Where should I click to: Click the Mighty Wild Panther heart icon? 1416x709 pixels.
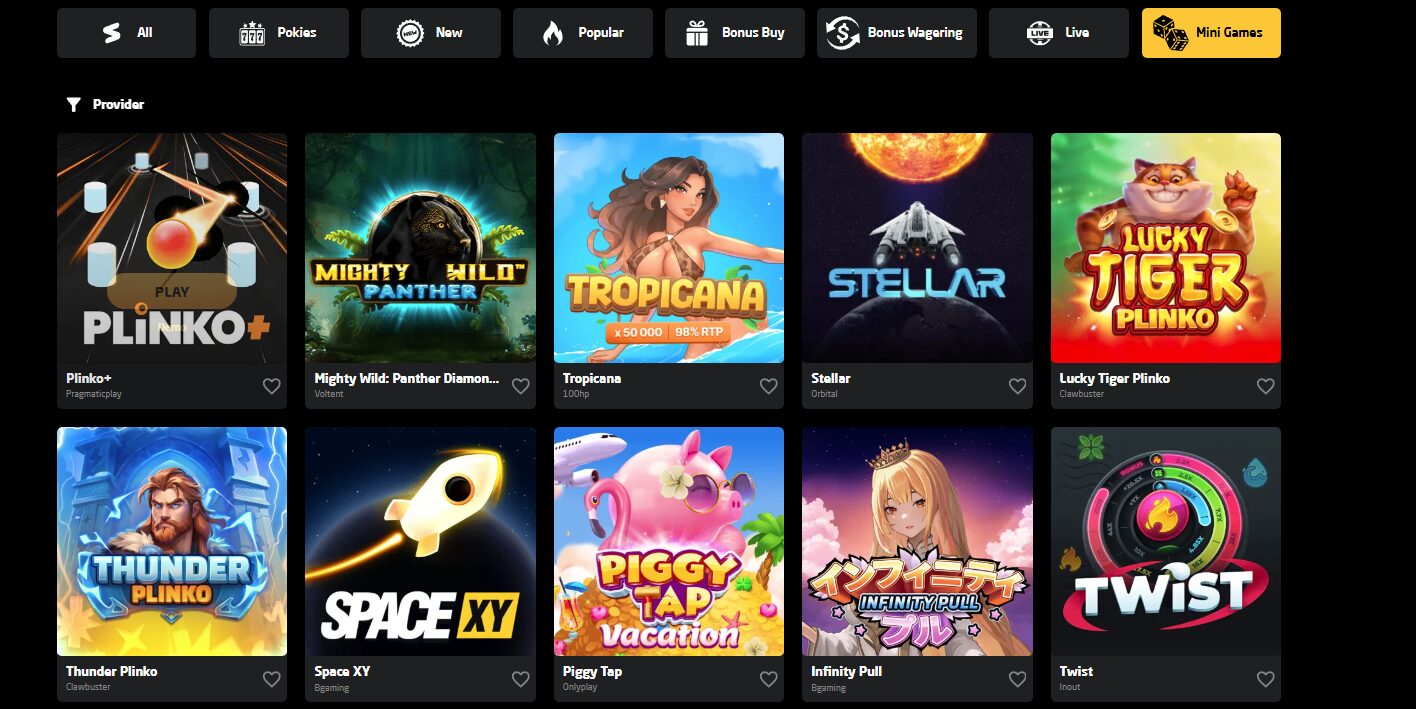click(x=520, y=386)
